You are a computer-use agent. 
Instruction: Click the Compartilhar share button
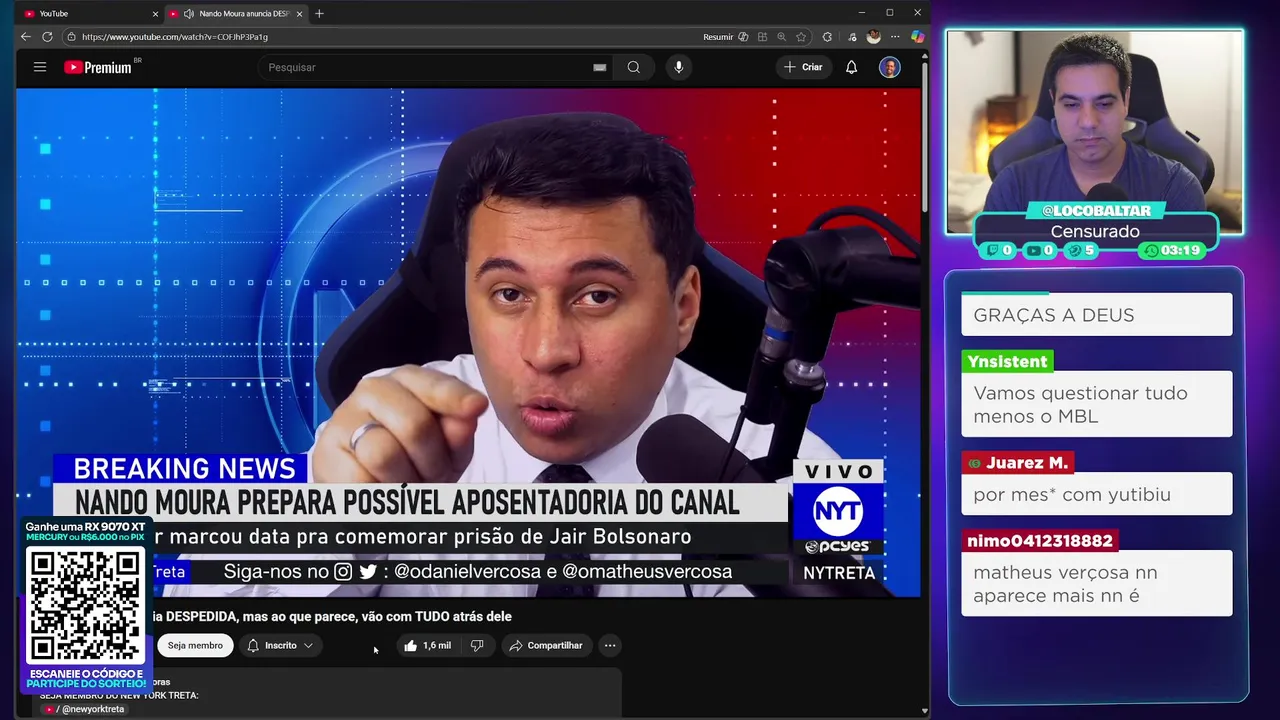pyautogui.click(x=545, y=645)
